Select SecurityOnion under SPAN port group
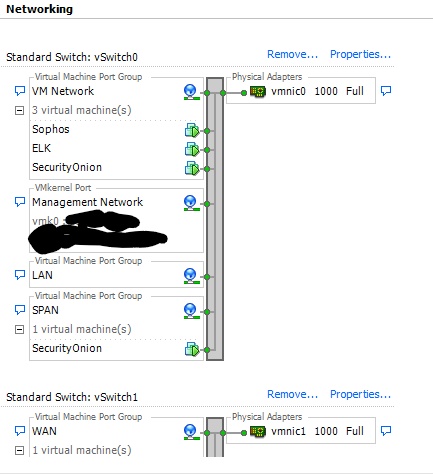Viewport: 433px width, 474px height. pos(67,348)
